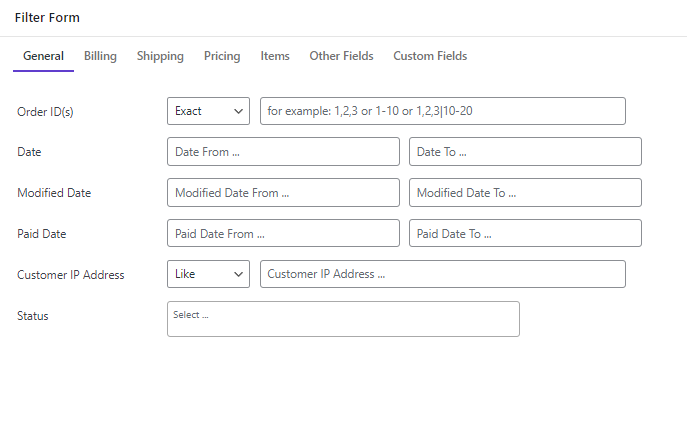Click the Filter Form heading

tap(47, 18)
